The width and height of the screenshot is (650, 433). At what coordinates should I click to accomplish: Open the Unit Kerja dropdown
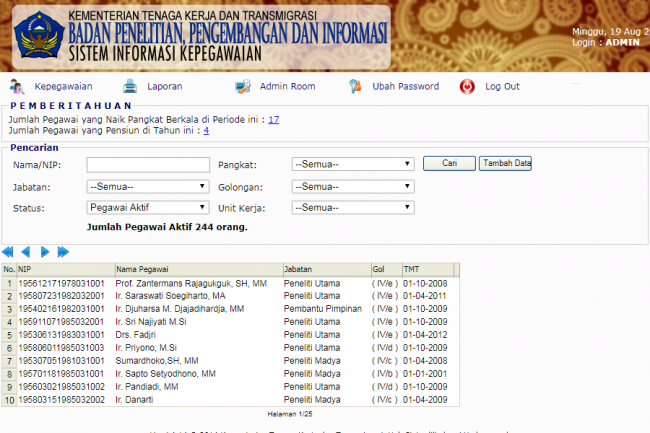[x=353, y=207]
